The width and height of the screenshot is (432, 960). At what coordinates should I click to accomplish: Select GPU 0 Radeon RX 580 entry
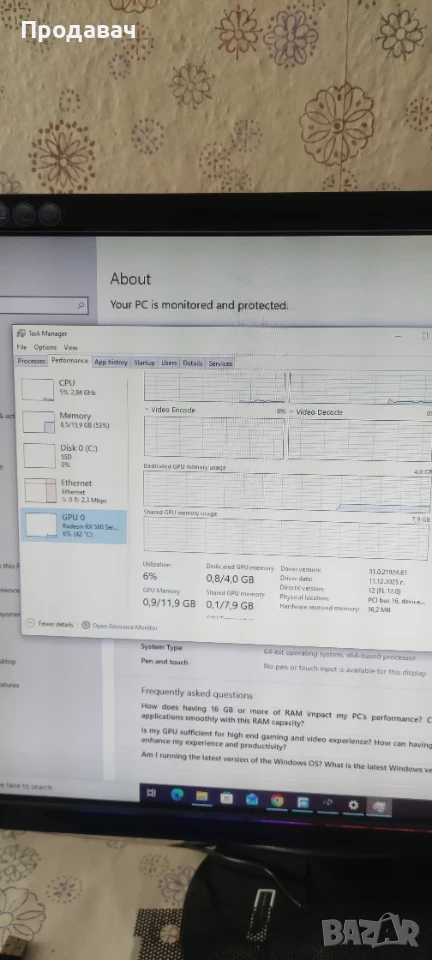73,526
